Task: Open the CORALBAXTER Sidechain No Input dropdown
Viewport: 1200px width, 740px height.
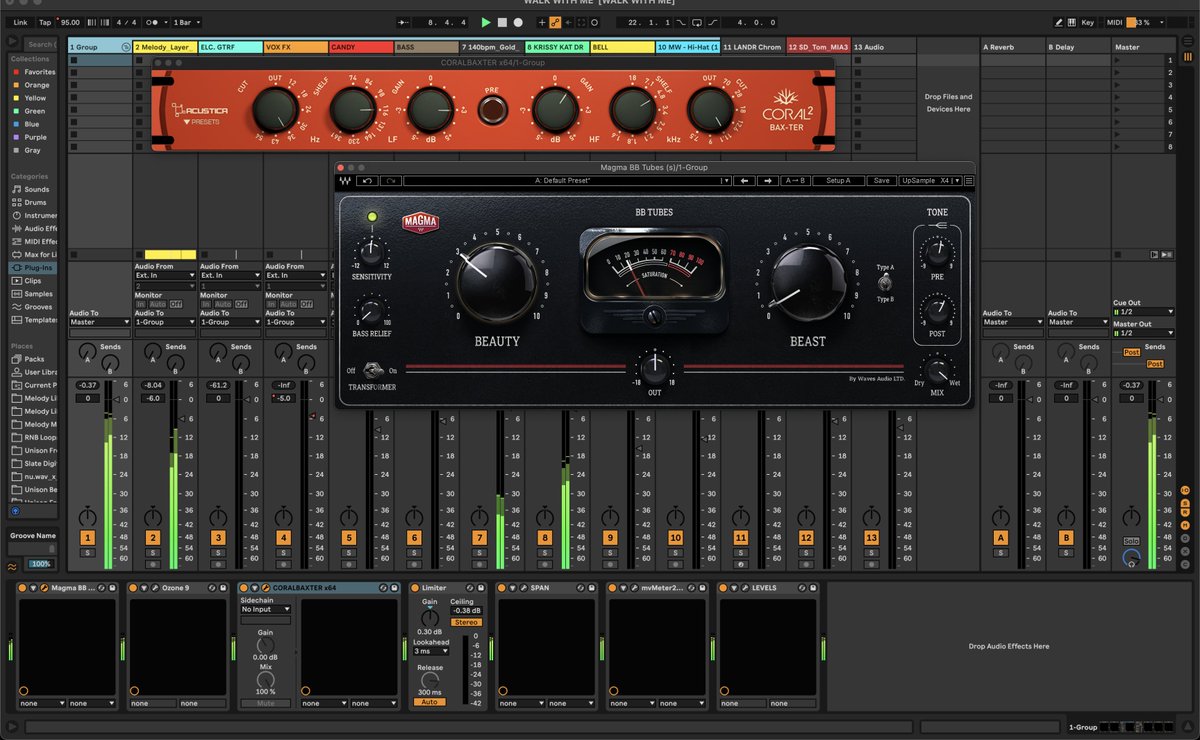Action: pyautogui.click(x=266, y=609)
